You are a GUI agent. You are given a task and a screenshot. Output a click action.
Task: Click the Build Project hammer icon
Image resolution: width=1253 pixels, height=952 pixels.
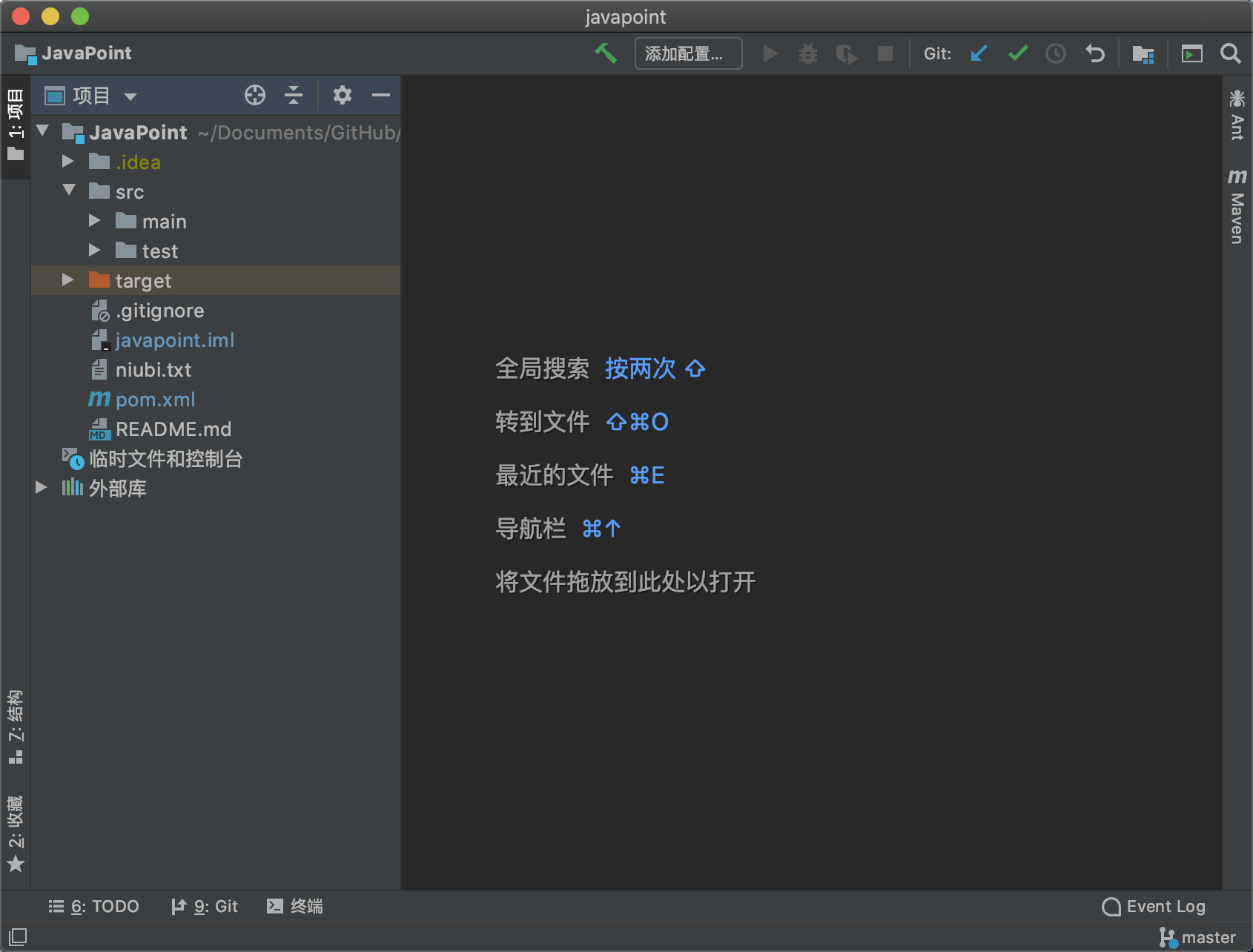coord(606,53)
